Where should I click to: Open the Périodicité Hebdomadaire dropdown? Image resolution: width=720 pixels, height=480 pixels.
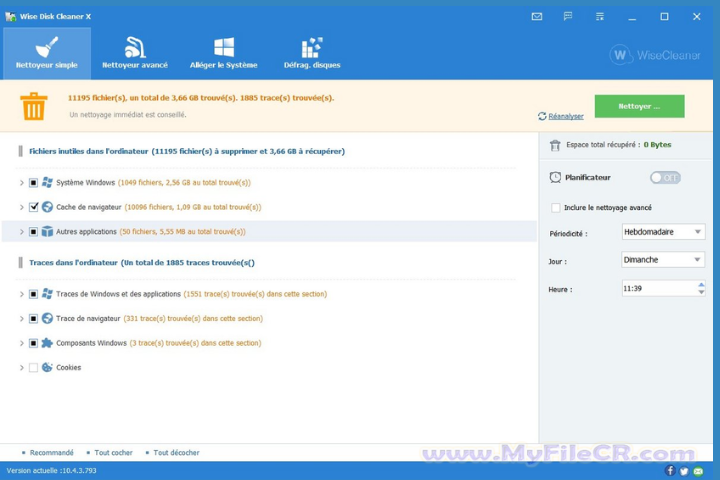(x=663, y=232)
